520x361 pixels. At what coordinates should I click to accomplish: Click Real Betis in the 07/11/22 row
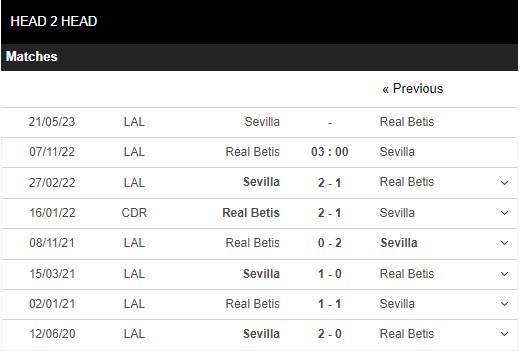click(x=252, y=152)
